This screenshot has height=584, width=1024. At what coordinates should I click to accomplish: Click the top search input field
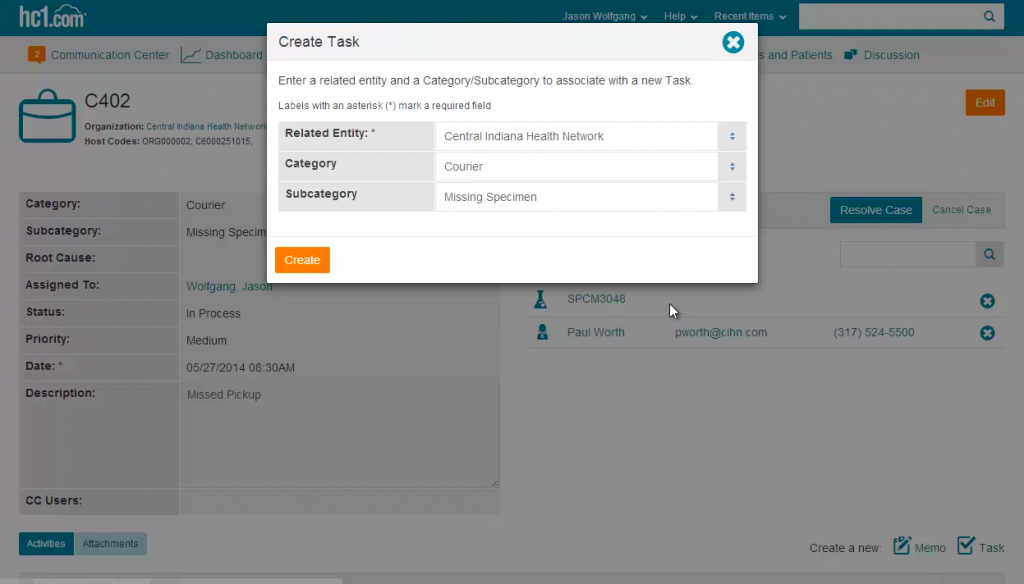[887, 17]
